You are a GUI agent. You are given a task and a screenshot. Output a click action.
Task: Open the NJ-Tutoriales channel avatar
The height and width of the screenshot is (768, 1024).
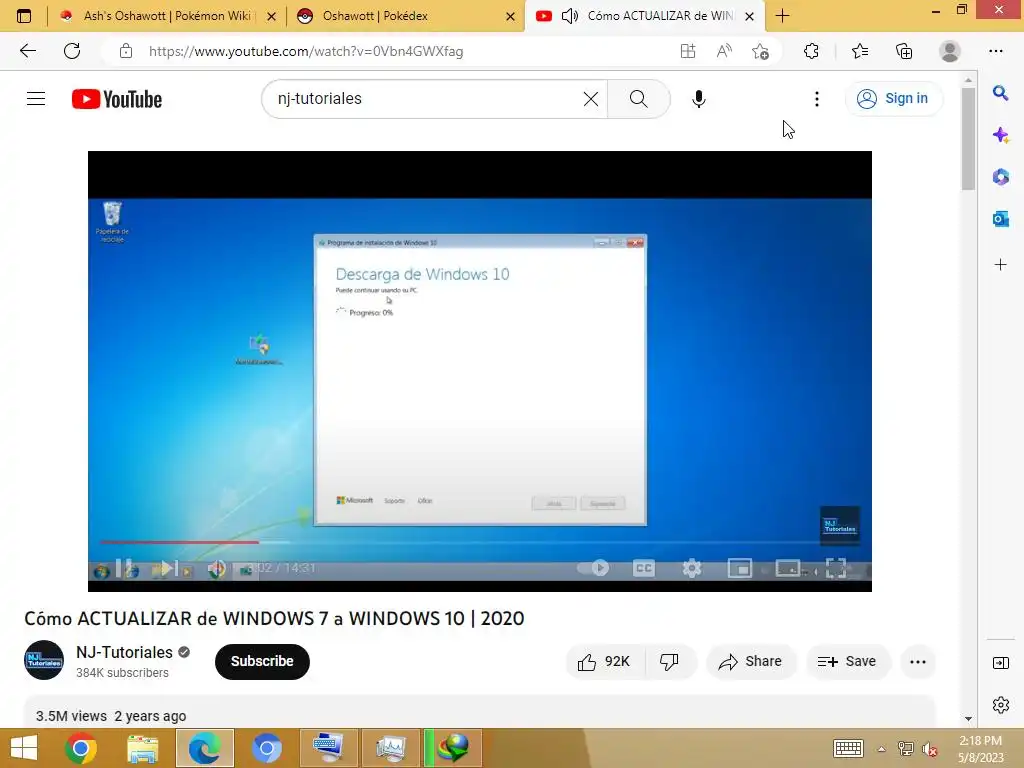44,660
